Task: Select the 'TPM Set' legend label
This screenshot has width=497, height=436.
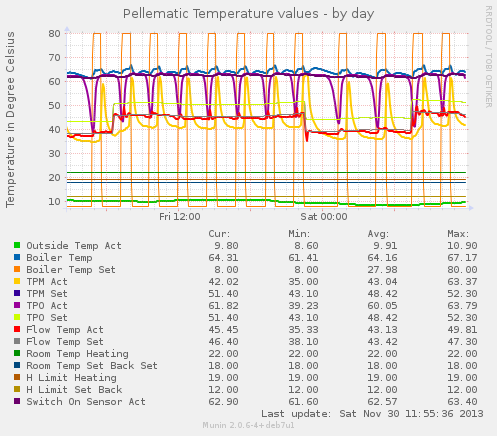Action: point(47,294)
